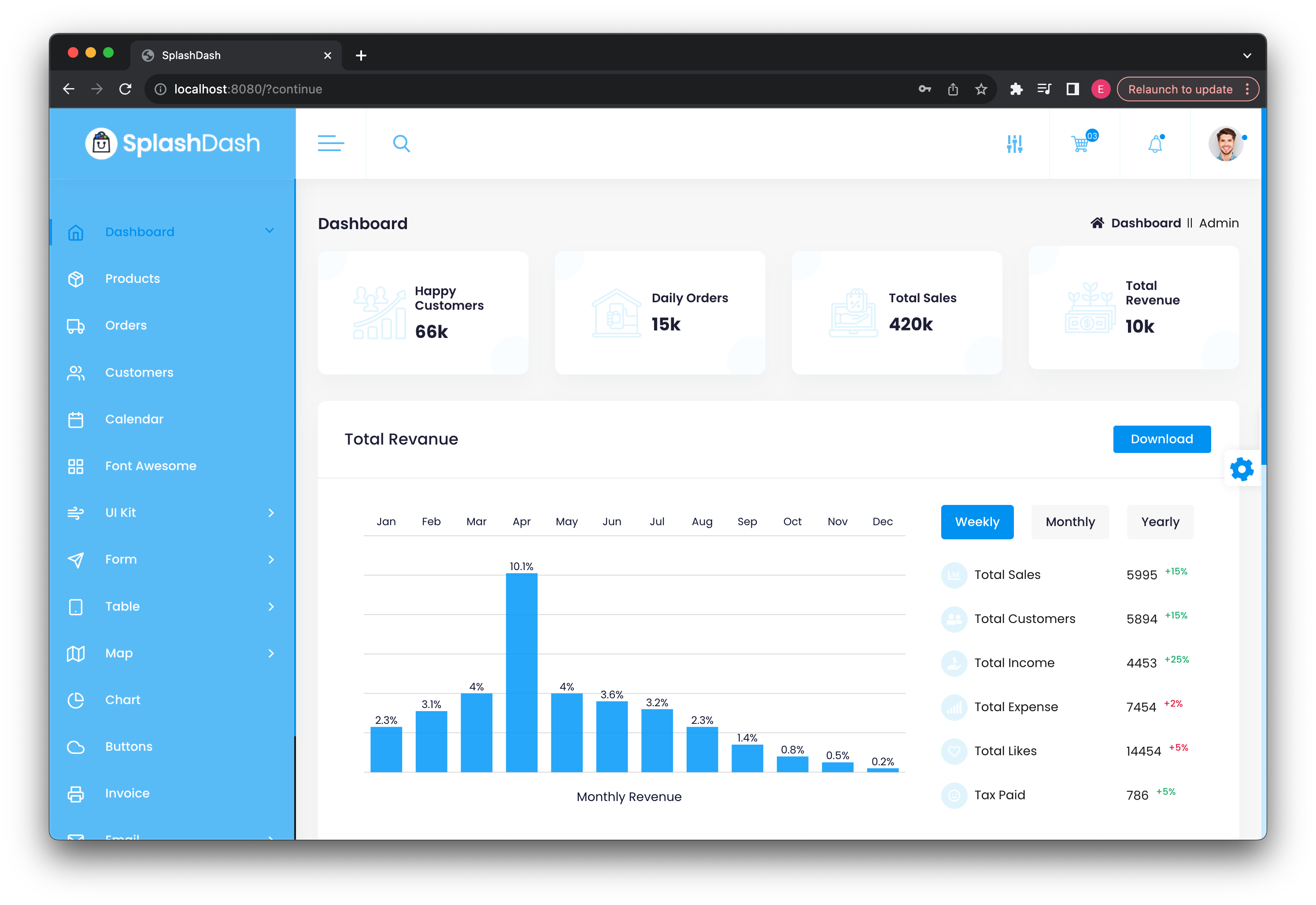Open the Happy Customers 66k card

tap(423, 312)
